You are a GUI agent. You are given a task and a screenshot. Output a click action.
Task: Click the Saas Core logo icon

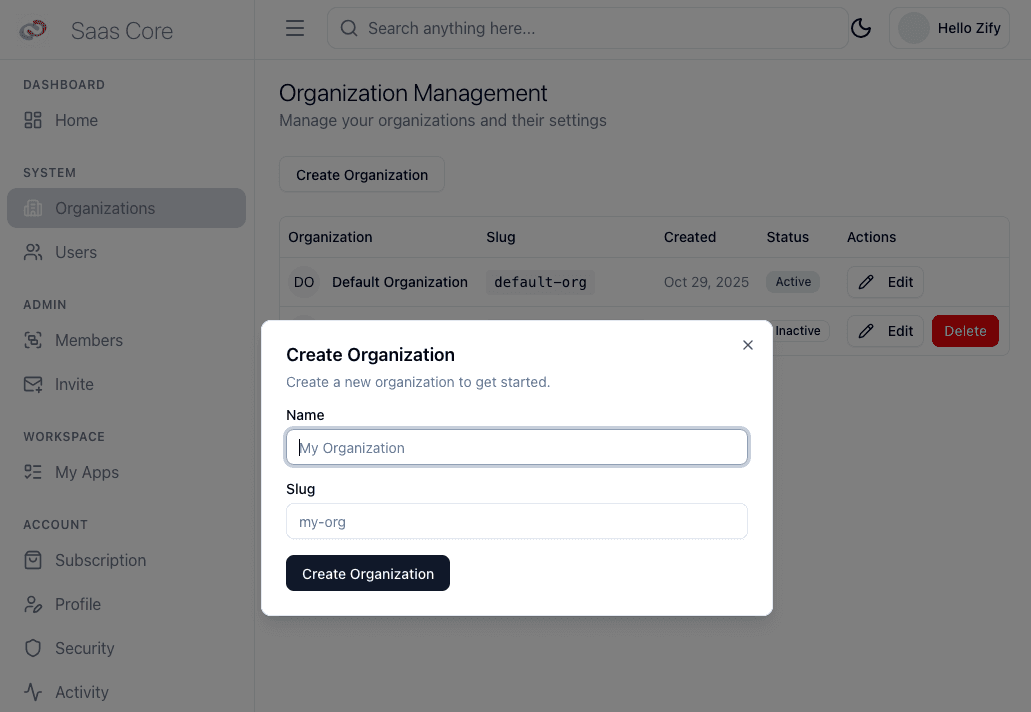(33, 30)
